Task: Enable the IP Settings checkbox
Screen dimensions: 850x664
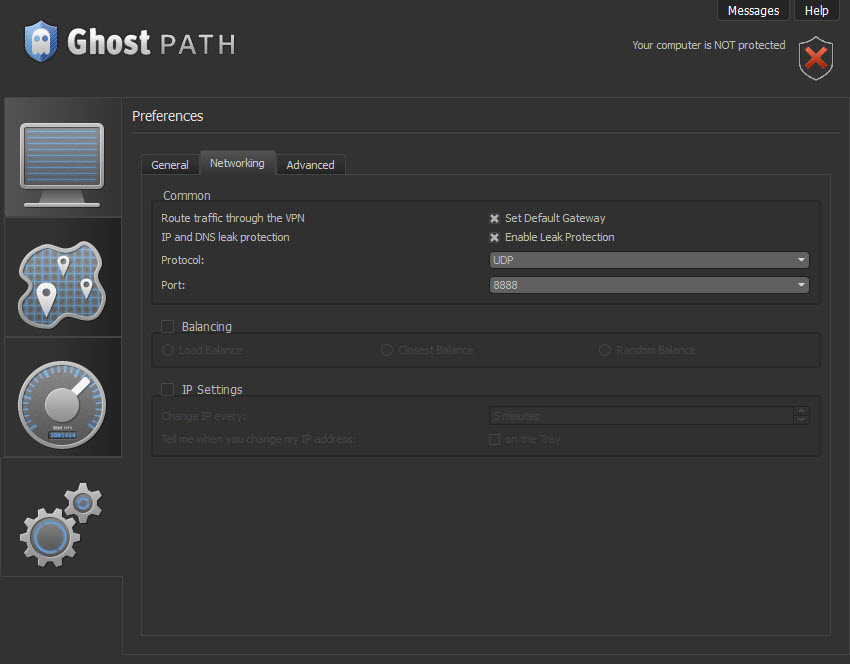Action: [168, 389]
